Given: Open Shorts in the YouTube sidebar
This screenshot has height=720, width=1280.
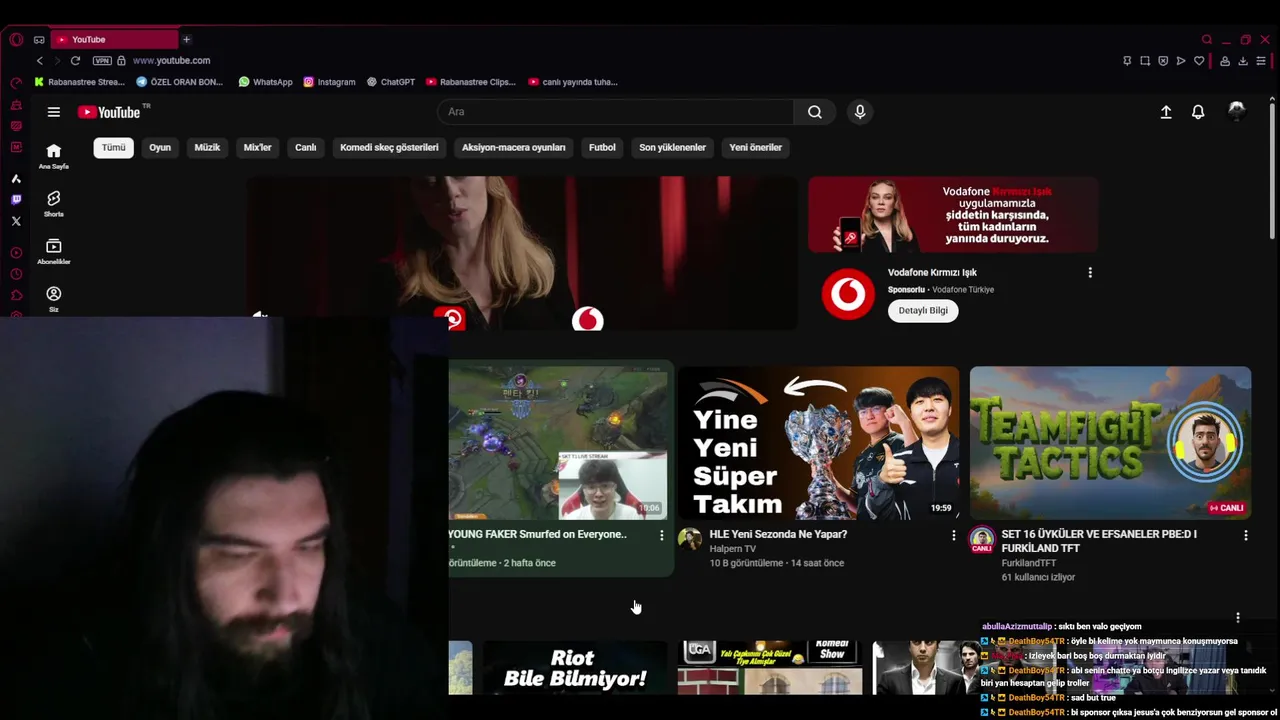Looking at the screenshot, I should click(x=54, y=204).
